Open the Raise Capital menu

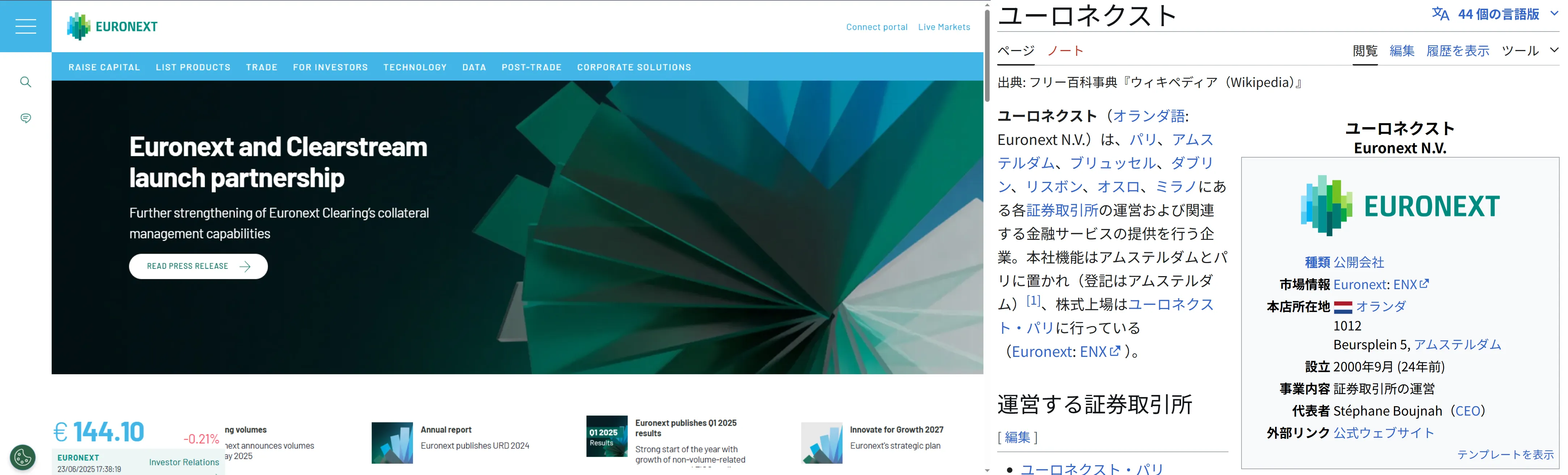pos(104,67)
